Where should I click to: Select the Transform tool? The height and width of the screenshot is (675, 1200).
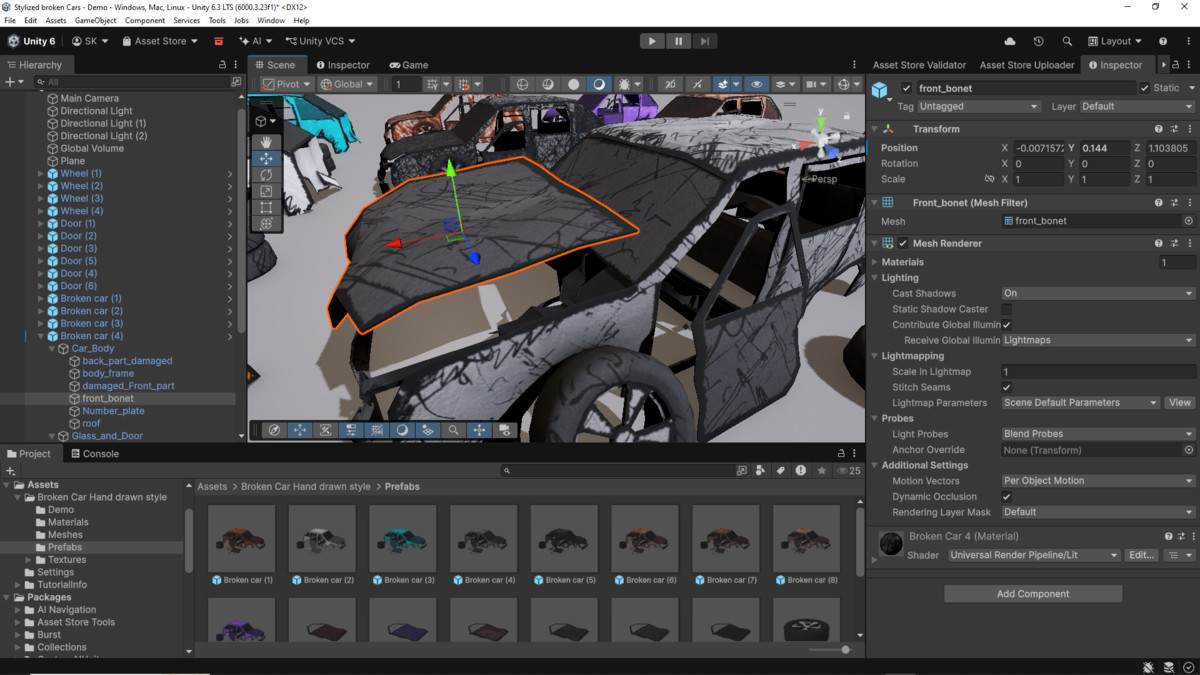pyautogui.click(x=266, y=223)
